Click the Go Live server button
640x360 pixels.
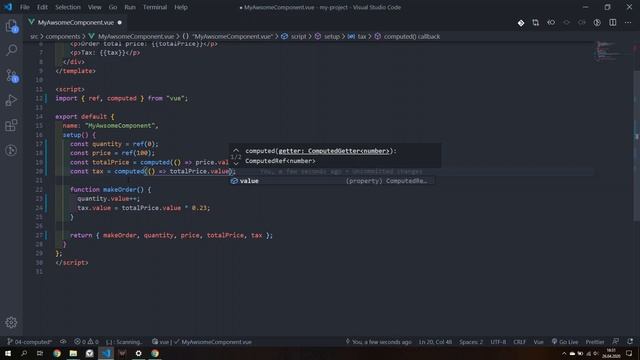click(x=565, y=342)
